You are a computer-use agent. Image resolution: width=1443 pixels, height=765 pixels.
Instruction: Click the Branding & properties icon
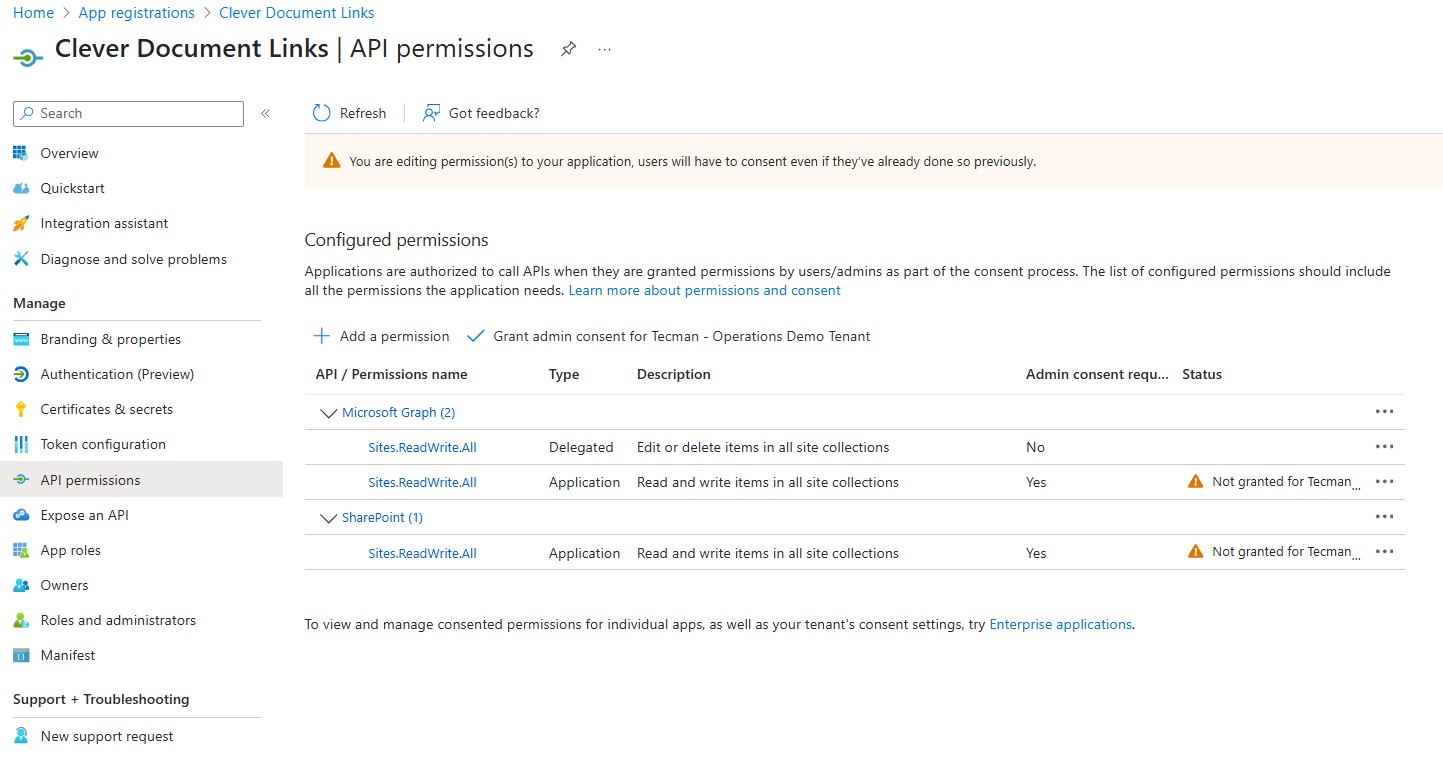[x=21, y=339]
